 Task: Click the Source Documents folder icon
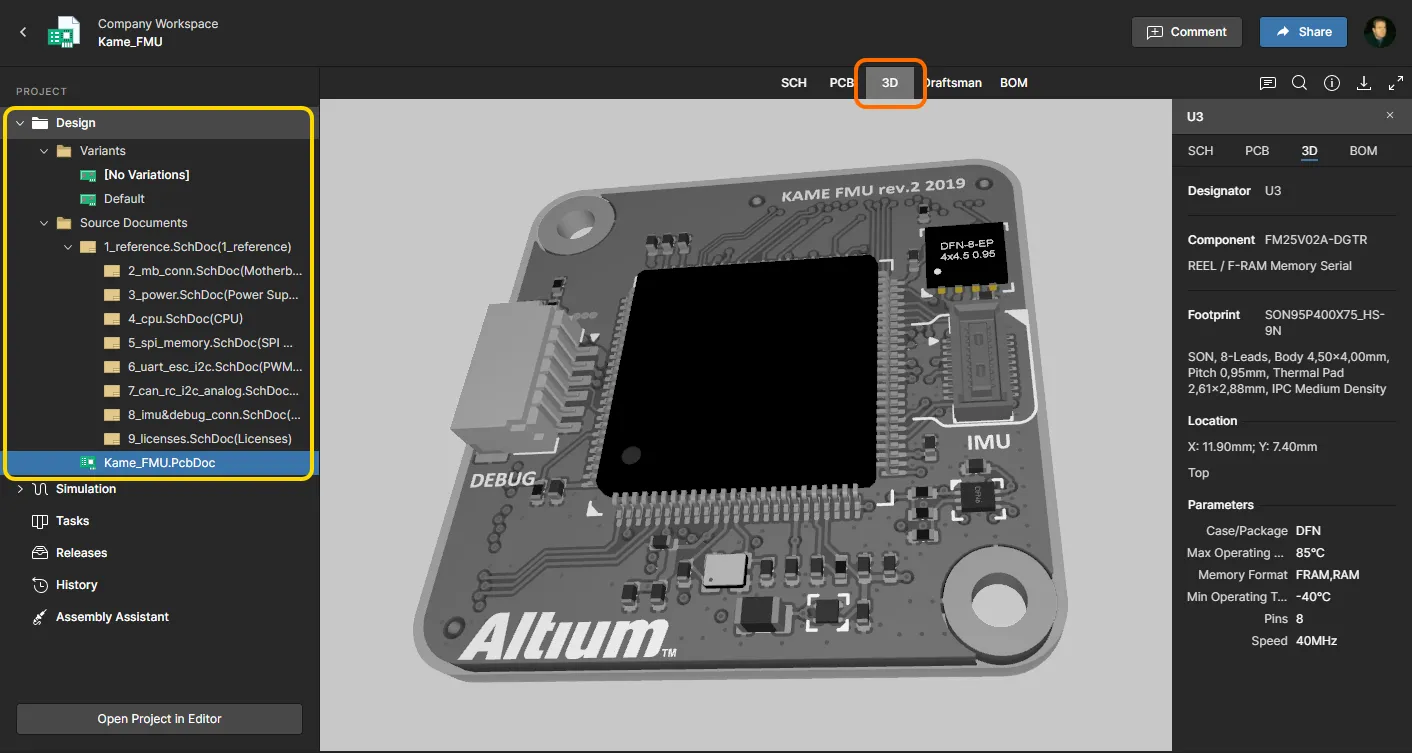64,223
